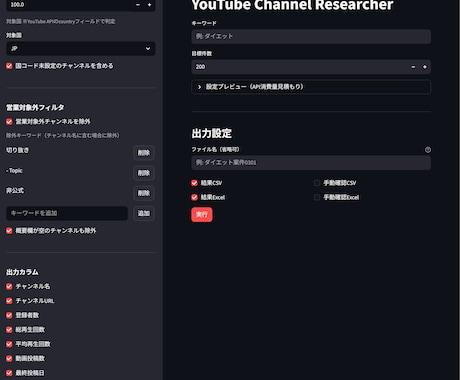Expand 設定プレビュー API consumption estimate
This screenshot has width=460, height=380.
(311, 87)
